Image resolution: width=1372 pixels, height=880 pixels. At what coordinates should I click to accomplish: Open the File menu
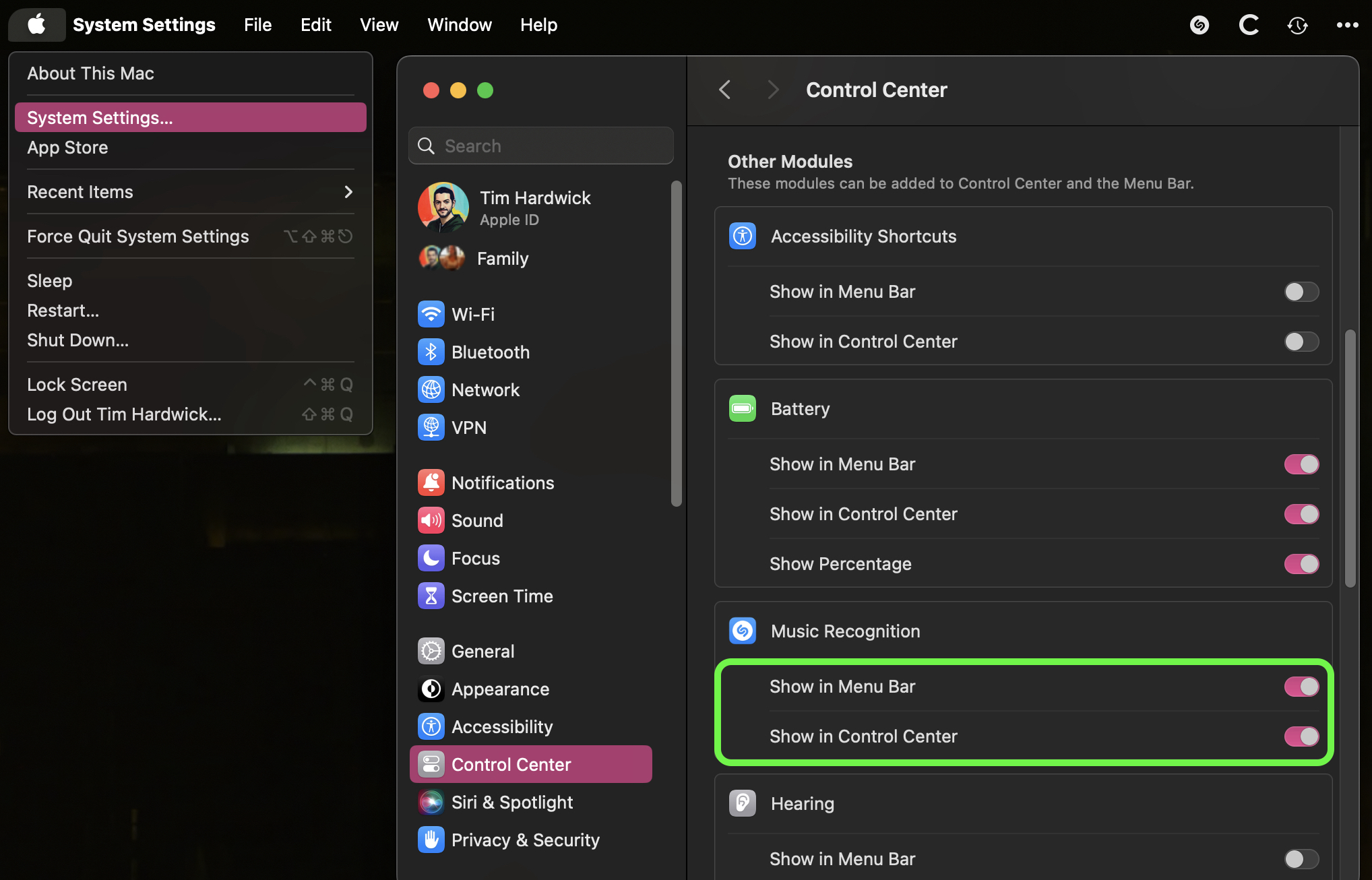tap(257, 25)
